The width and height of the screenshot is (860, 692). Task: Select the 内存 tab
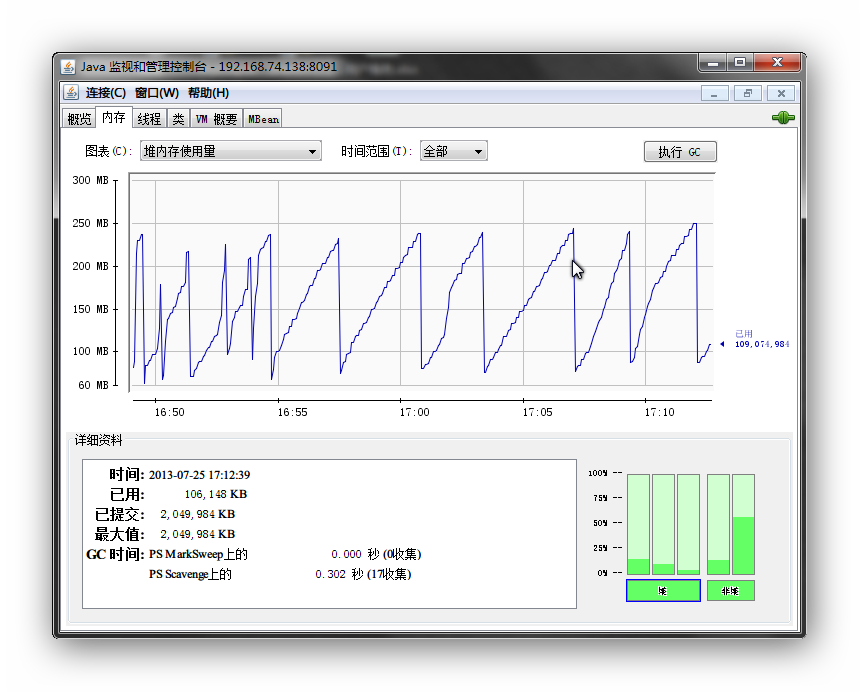(114, 117)
